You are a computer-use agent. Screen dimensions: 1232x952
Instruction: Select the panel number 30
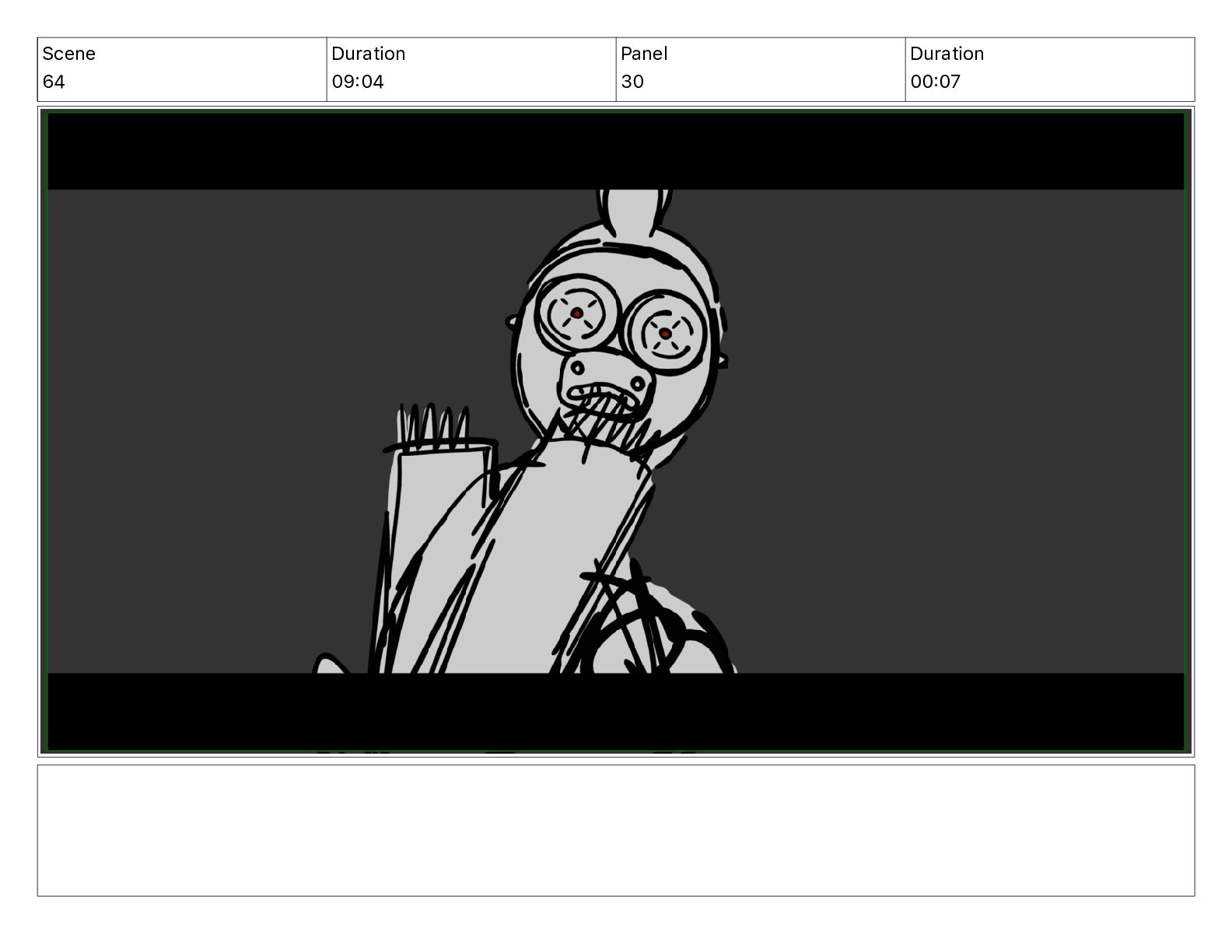632,82
